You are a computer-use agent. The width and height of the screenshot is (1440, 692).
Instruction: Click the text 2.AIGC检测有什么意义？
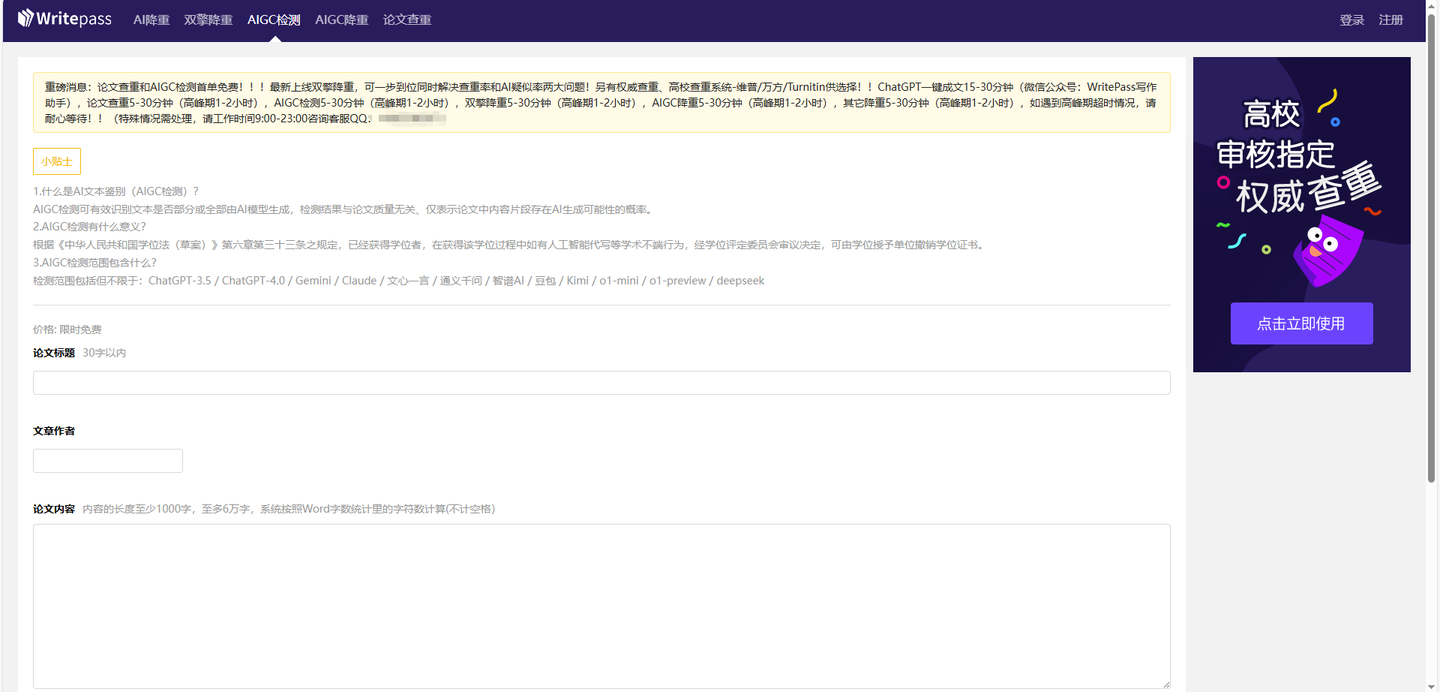tap(89, 227)
